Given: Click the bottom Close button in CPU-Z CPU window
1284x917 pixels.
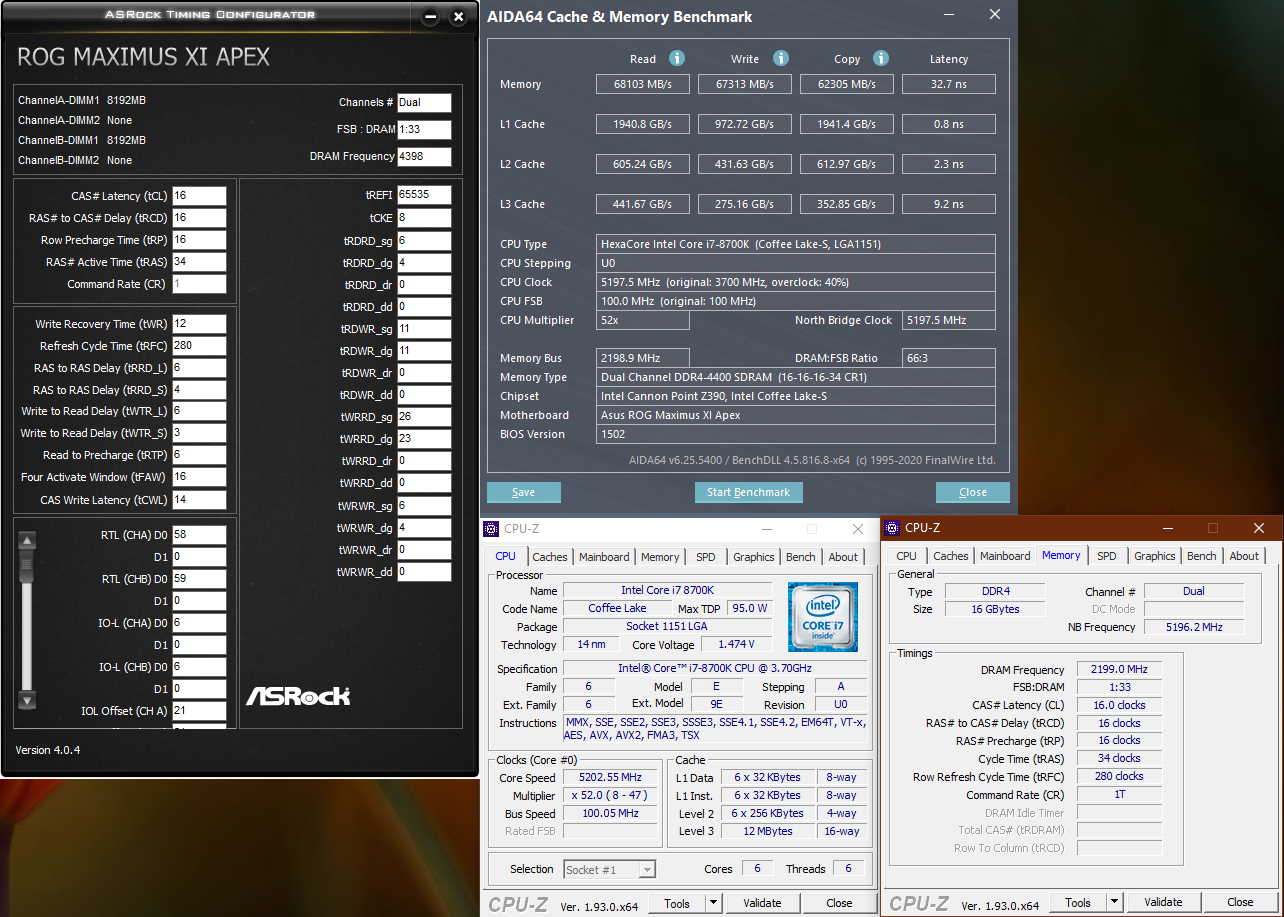Looking at the screenshot, I should pyautogui.click(x=839, y=903).
